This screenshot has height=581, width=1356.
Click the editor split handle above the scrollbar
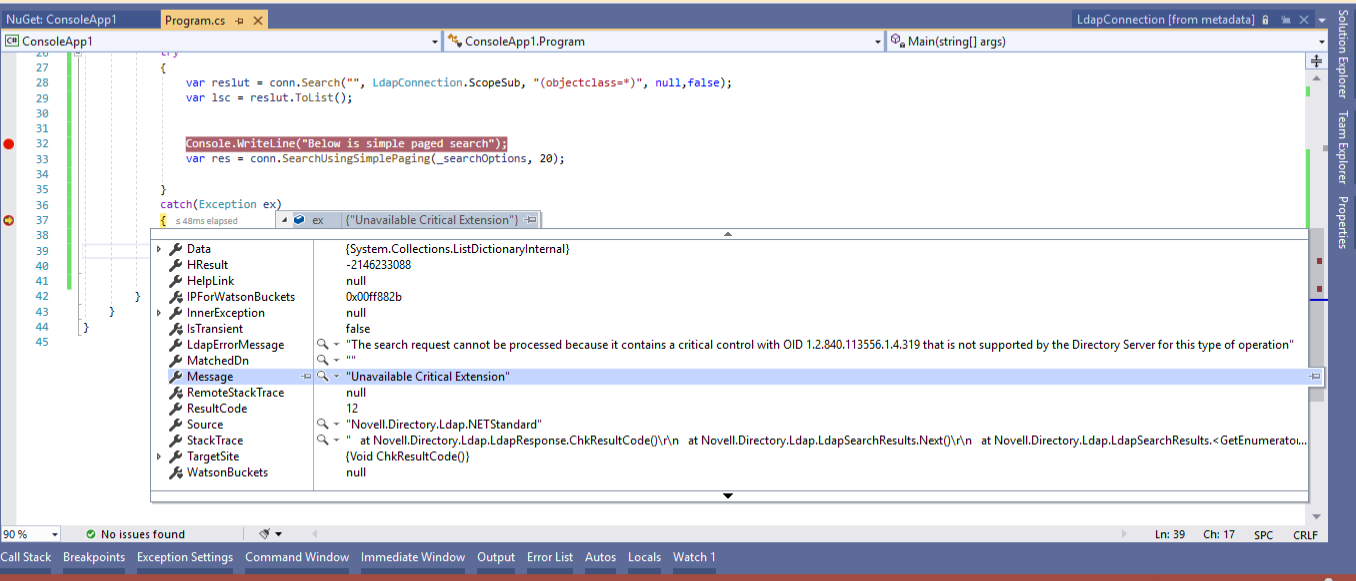[x=1315, y=61]
